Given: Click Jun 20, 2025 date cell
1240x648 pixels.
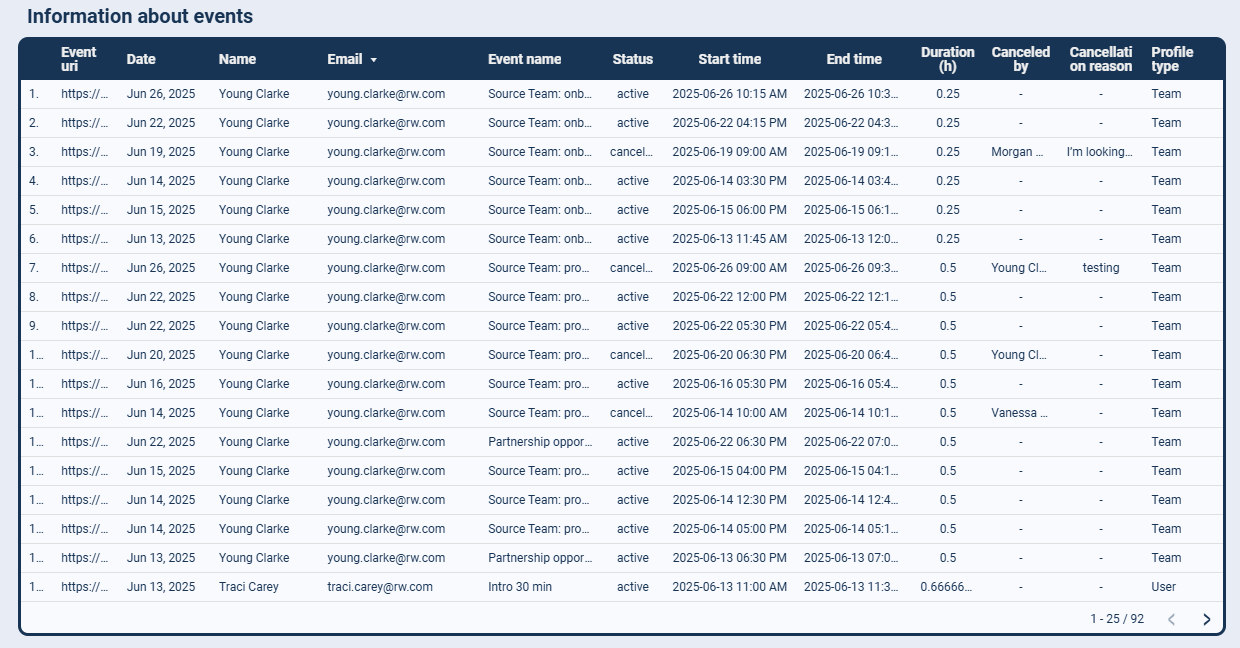Looking at the screenshot, I should [161, 355].
